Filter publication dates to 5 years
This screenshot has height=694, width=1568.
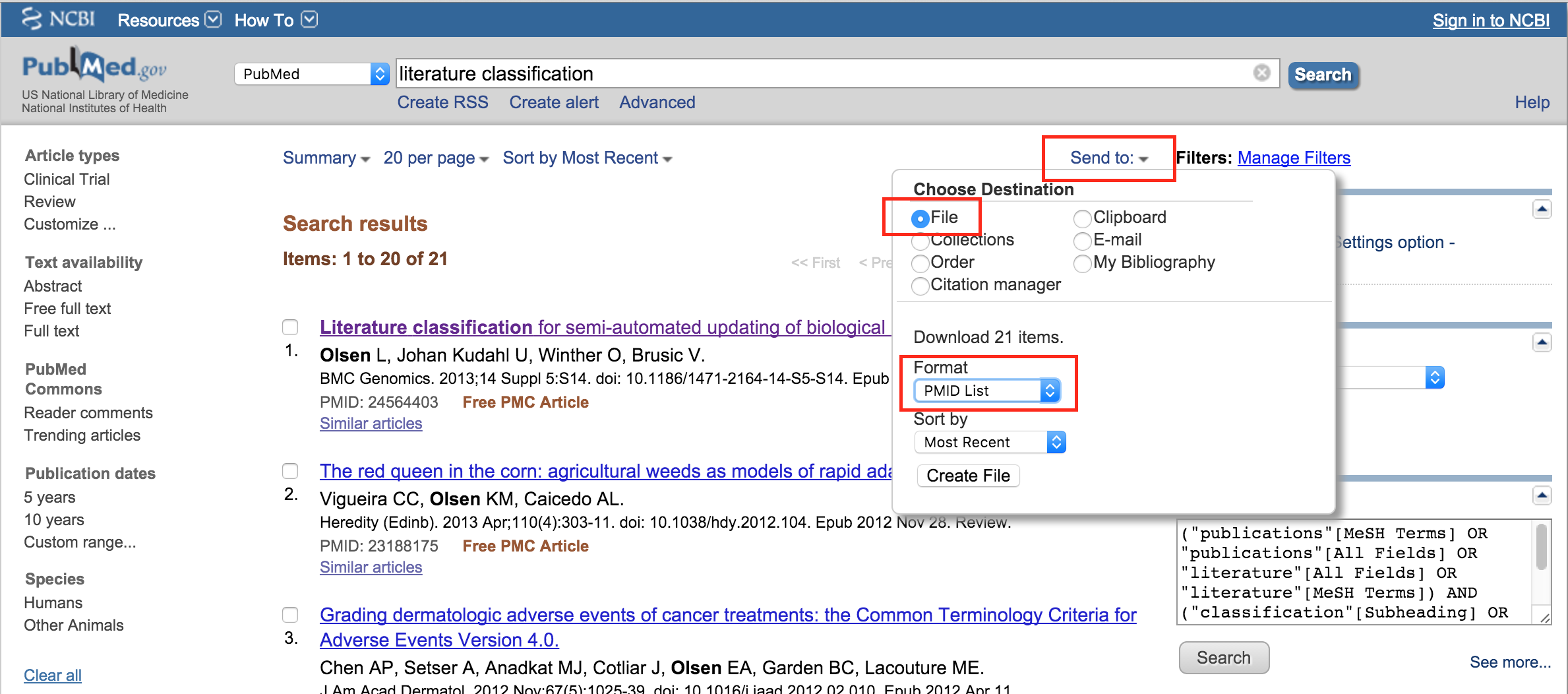click(x=49, y=497)
